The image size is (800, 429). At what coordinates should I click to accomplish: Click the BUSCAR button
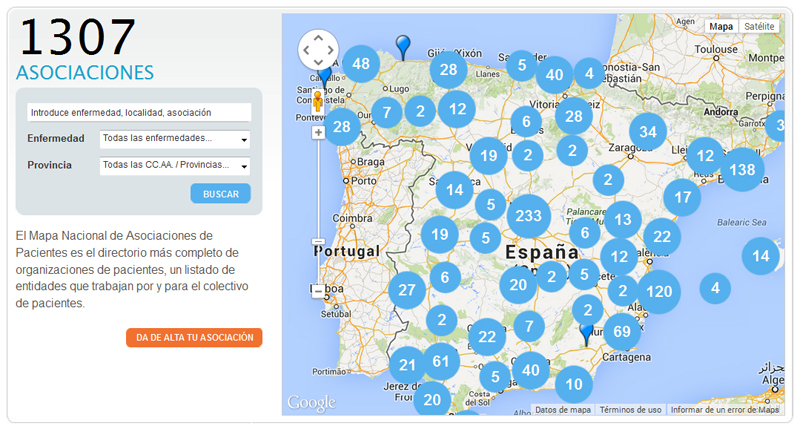point(220,194)
